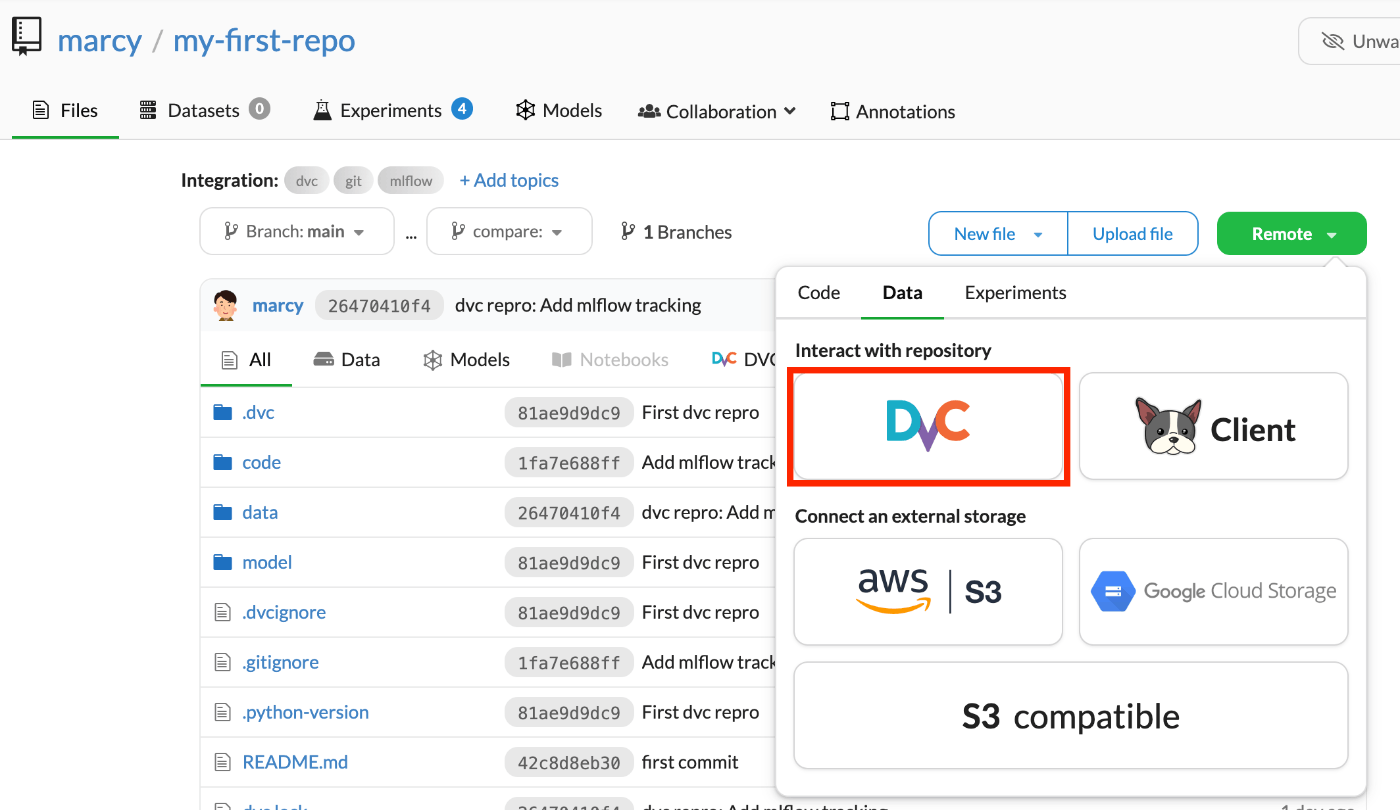Select the Data file filter tab

click(x=347, y=359)
